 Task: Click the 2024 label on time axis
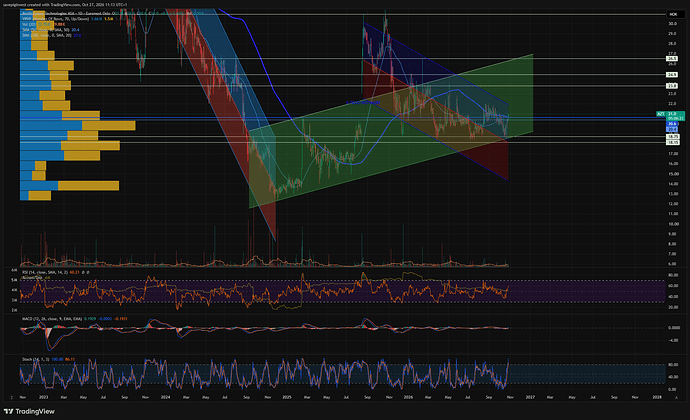click(165, 397)
